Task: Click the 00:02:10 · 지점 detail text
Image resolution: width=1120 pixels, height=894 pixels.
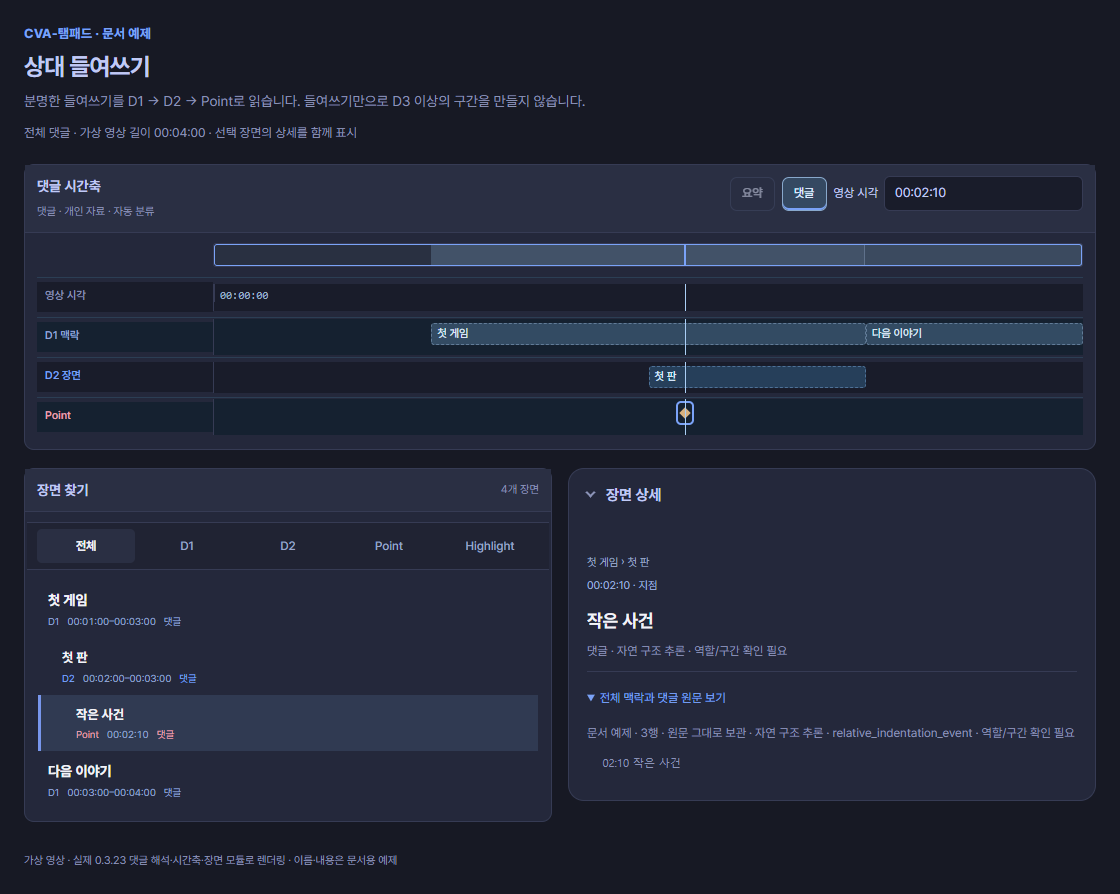Action: click(x=622, y=585)
